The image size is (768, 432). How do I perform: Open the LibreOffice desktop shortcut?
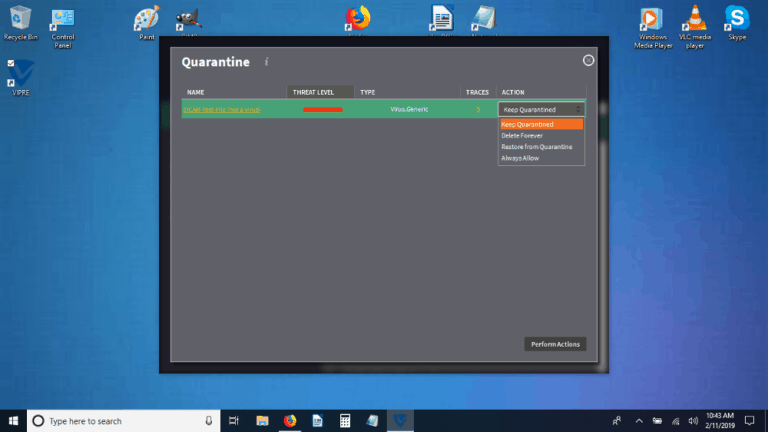click(x=441, y=20)
